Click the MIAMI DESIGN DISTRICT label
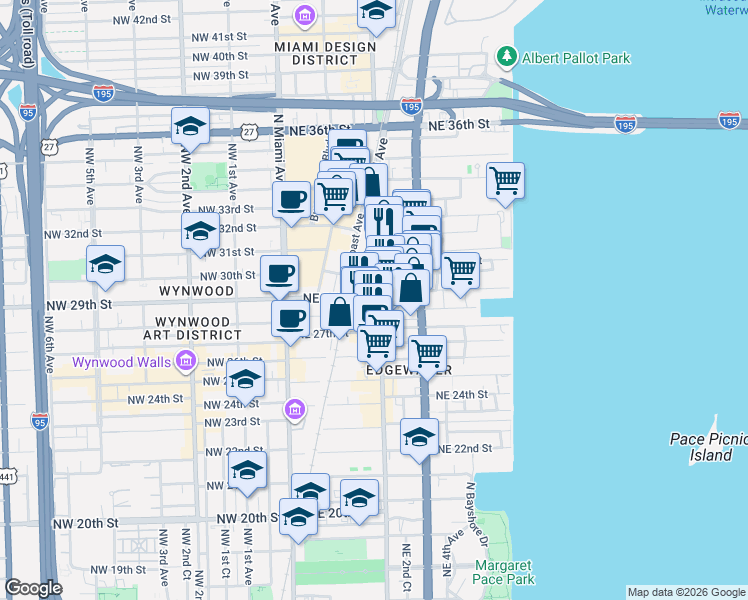Image resolution: width=748 pixels, height=600 pixels. 325,53
